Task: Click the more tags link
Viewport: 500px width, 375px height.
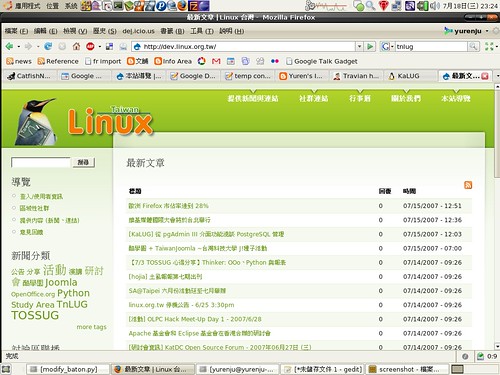Action: [x=92, y=327]
